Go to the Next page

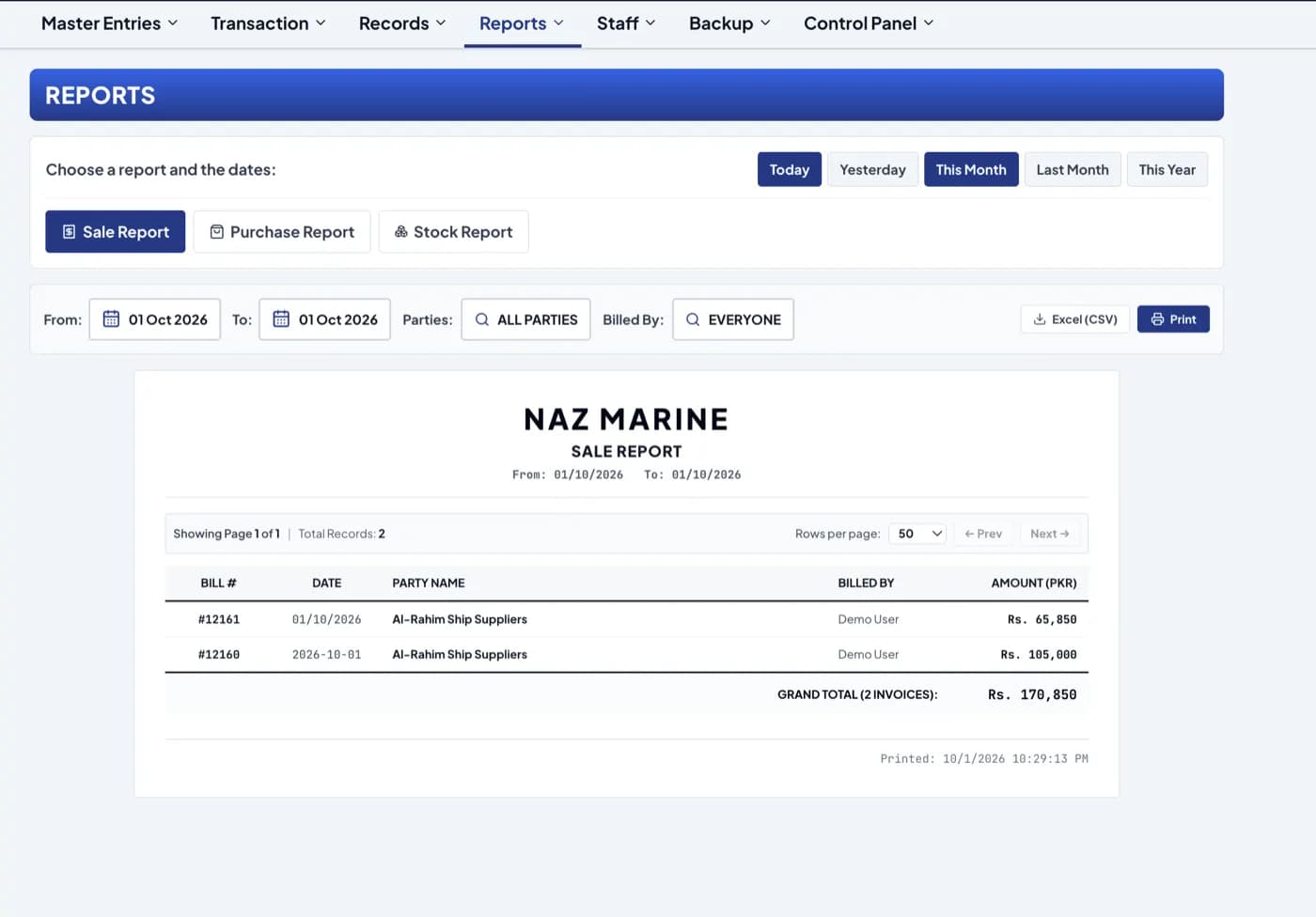pyautogui.click(x=1049, y=534)
